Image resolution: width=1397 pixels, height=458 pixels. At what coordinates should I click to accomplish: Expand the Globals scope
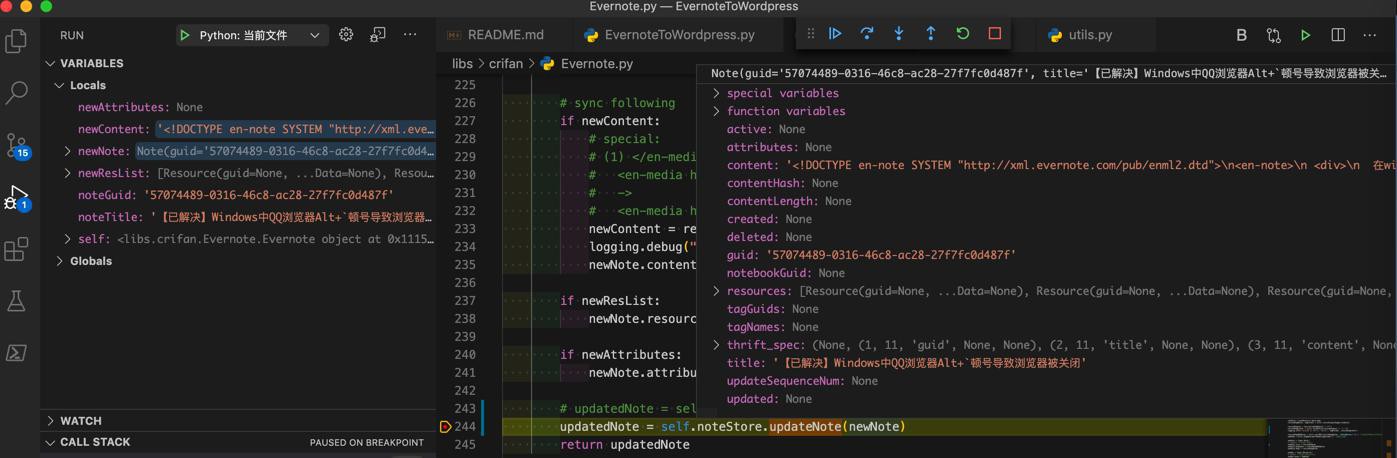click(60, 261)
